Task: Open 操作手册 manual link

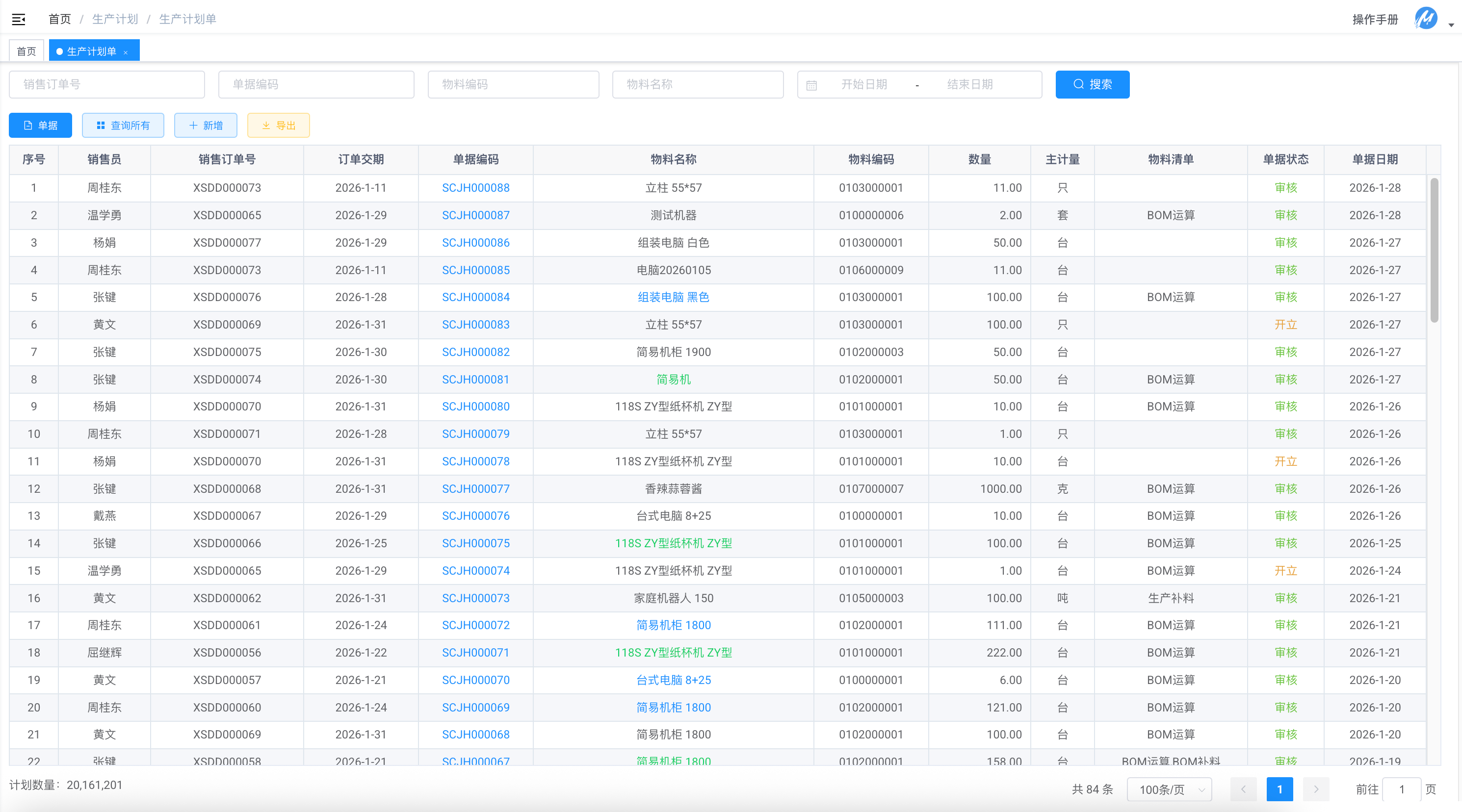Action: 1375,19
